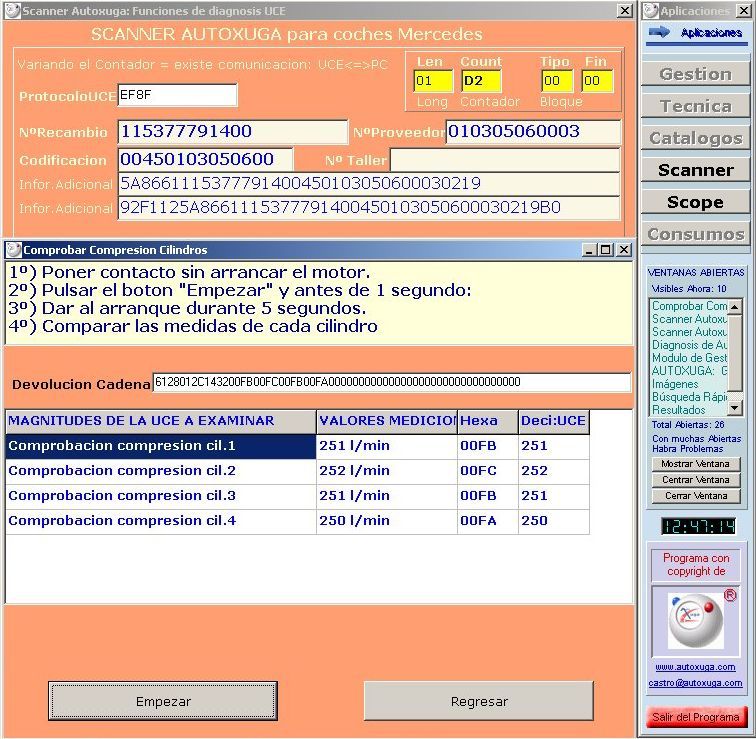Screen dimensions: 756x739
Task: Close the Scanner Autoxuga diagnosis window
Action: 625,11
